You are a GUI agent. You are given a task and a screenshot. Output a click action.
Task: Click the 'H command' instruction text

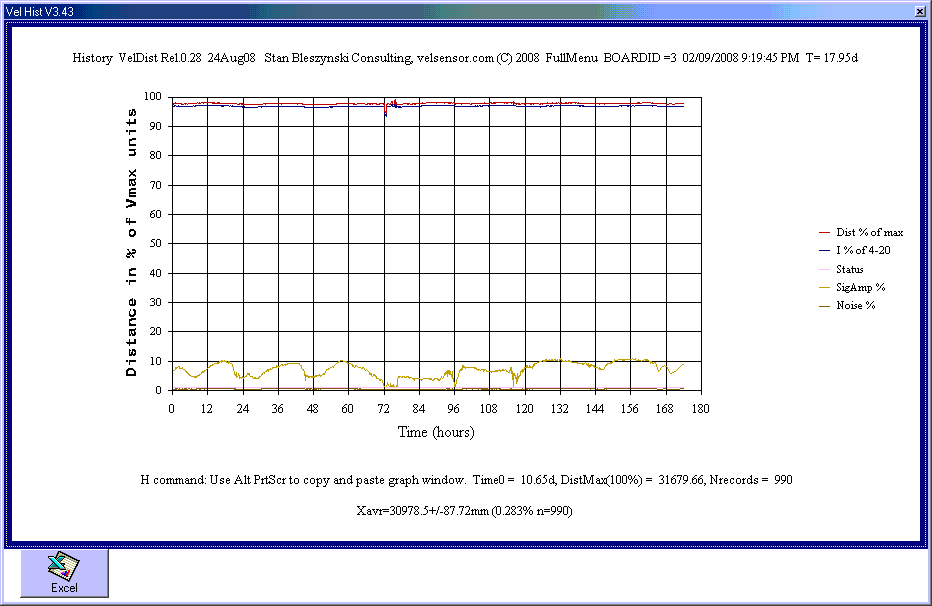[x=466, y=480]
